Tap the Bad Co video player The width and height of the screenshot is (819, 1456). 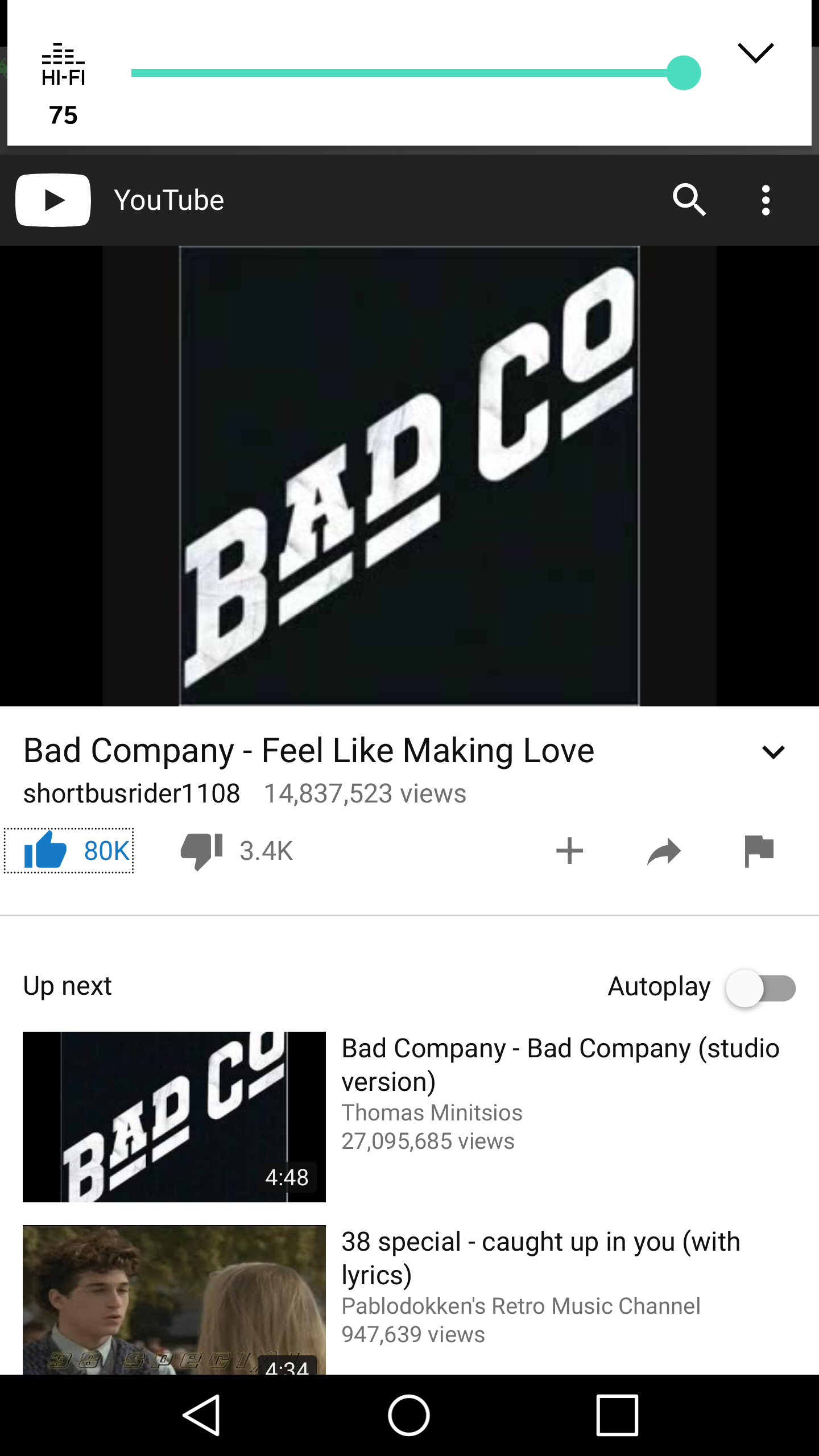click(409, 476)
